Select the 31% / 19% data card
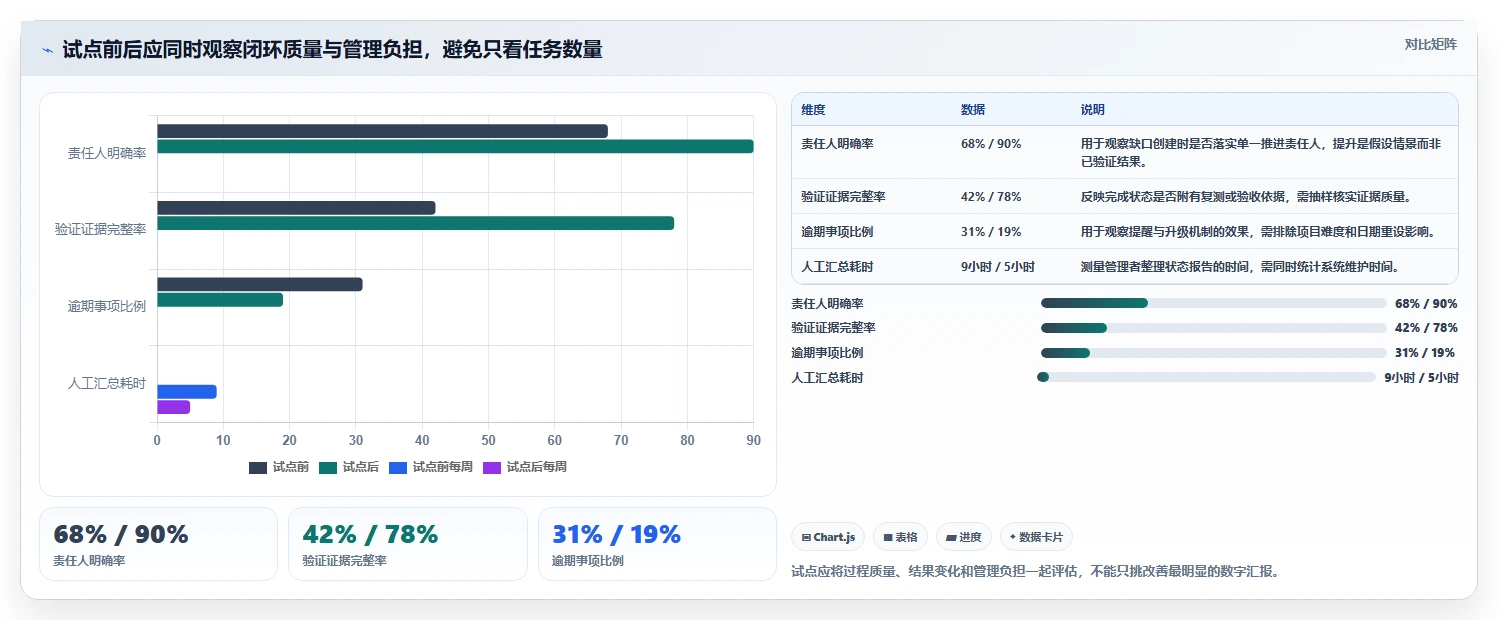The width and height of the screenshot is (1498, 620). [657, 544]
